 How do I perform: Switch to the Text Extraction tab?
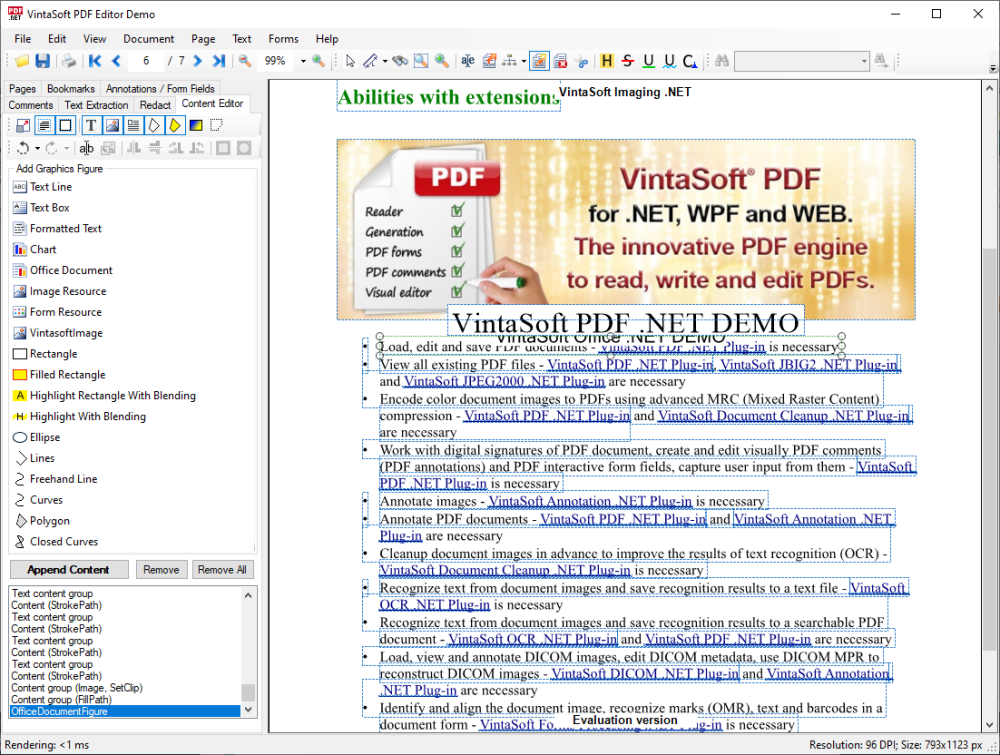click(x=96, y=105)
